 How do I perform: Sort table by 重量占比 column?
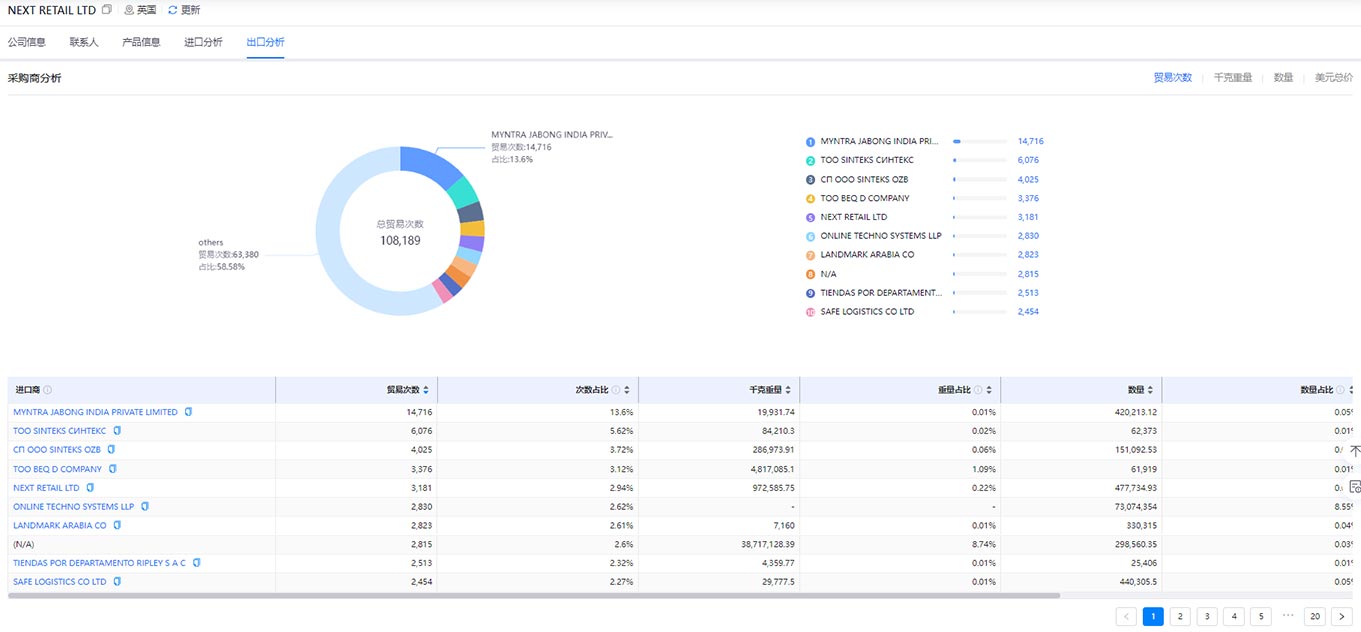[x=989, y=390]
